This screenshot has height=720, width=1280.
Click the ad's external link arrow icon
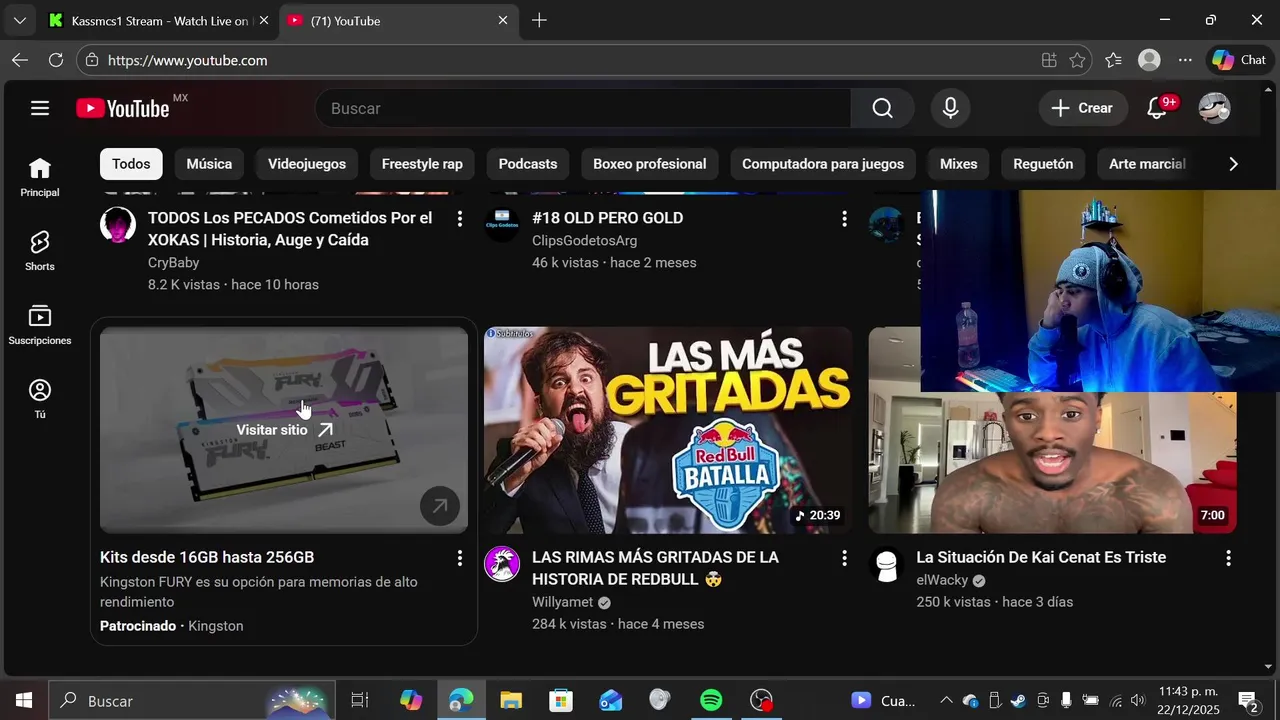440,506
